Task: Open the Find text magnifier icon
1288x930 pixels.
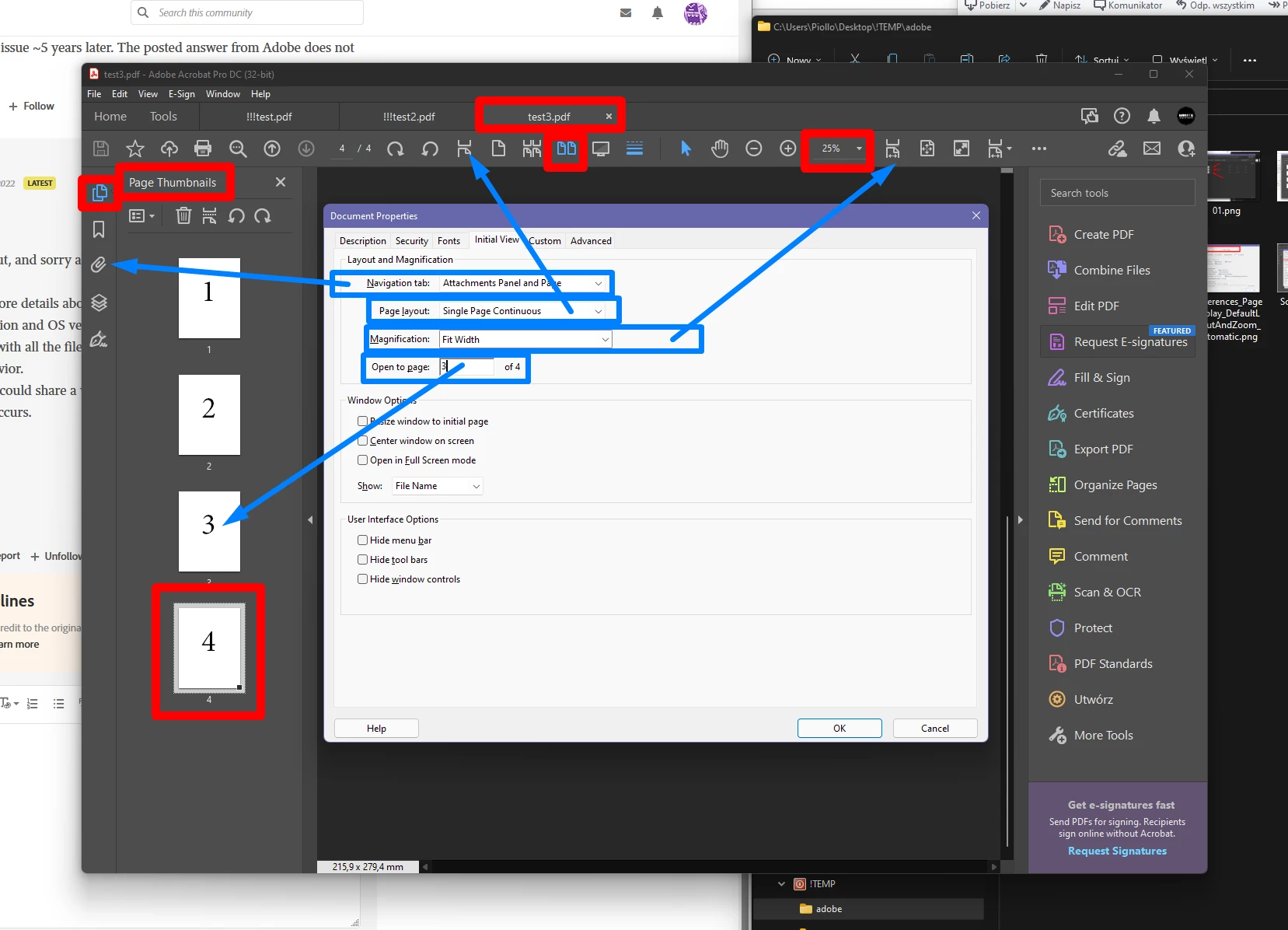Action: coord(238,149)
